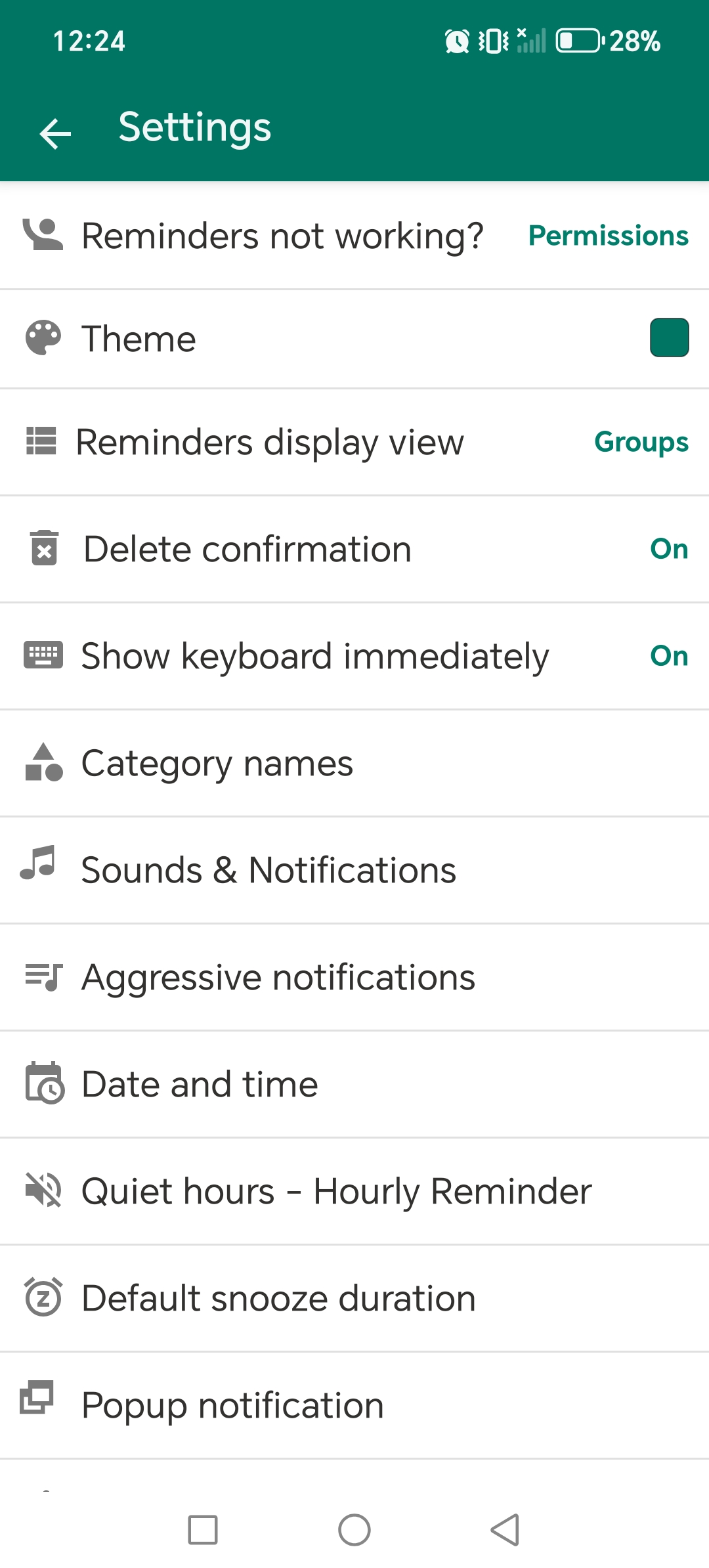Viewport: 709px width, 1568px height.
Task: Tap the snooze alarm icon
Action: (x=43, y=1297)
